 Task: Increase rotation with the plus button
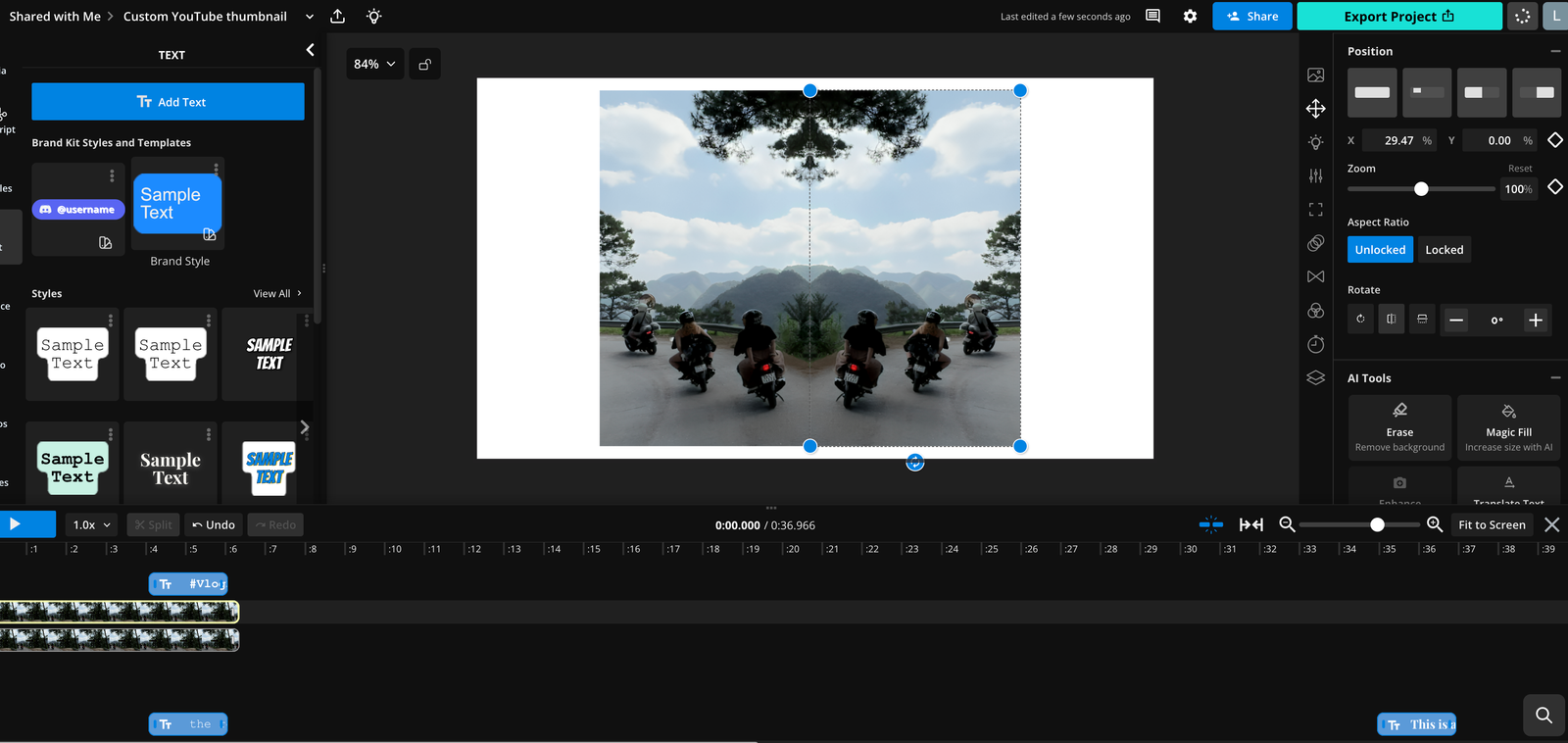pos(1535,320)
